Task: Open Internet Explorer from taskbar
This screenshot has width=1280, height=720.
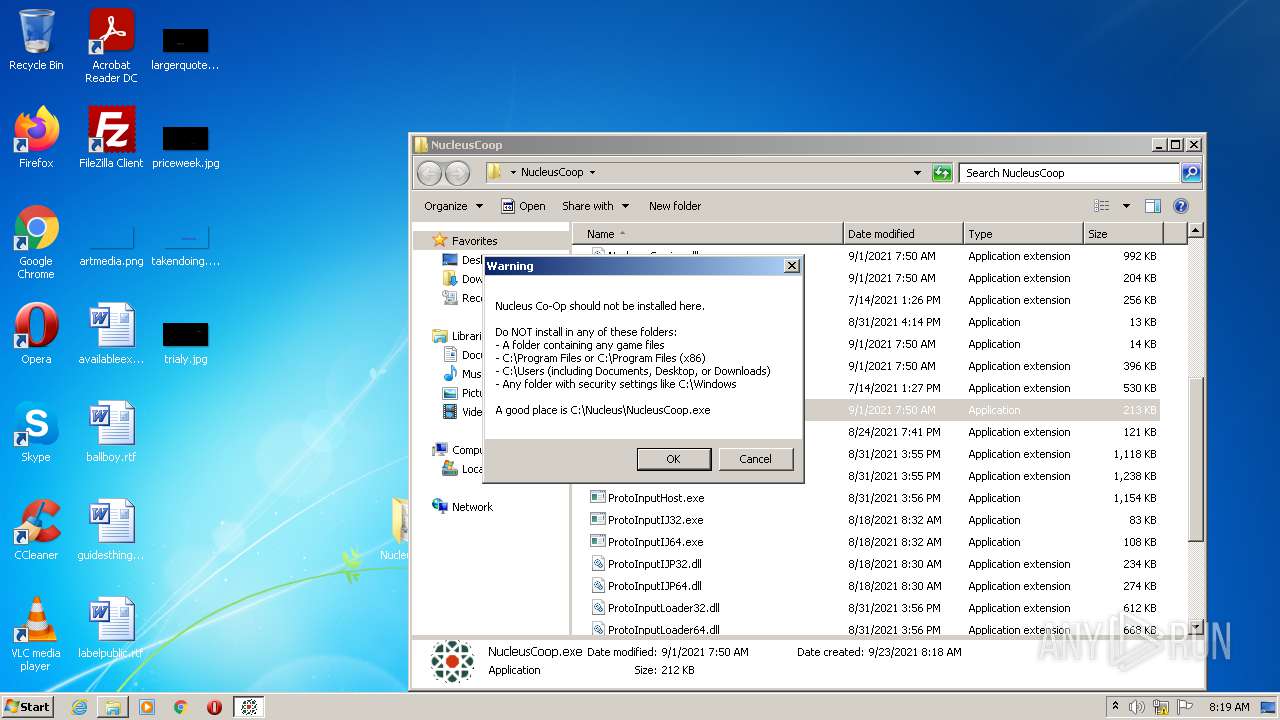Action: coord(79,707)
